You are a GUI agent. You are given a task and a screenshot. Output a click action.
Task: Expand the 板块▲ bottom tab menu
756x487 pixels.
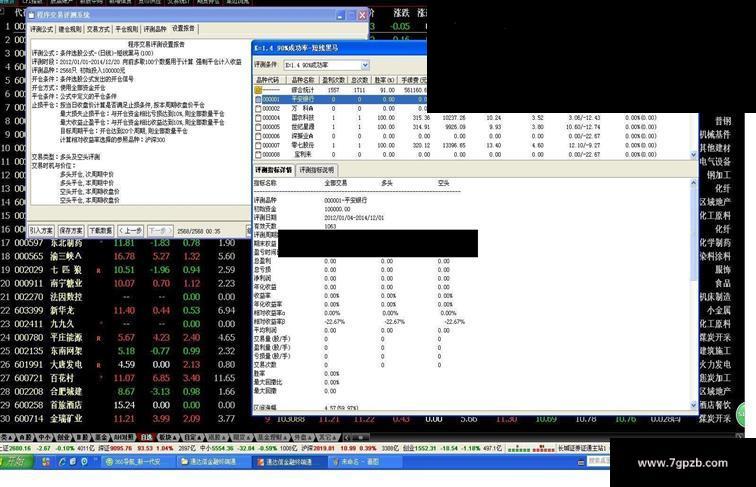[x=168, y=437]
